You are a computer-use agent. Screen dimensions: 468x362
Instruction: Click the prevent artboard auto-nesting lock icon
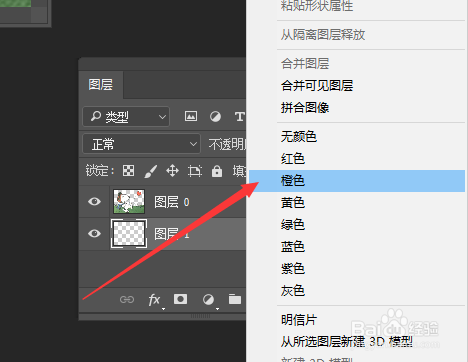pyautogui.click(x=195, y=171)
